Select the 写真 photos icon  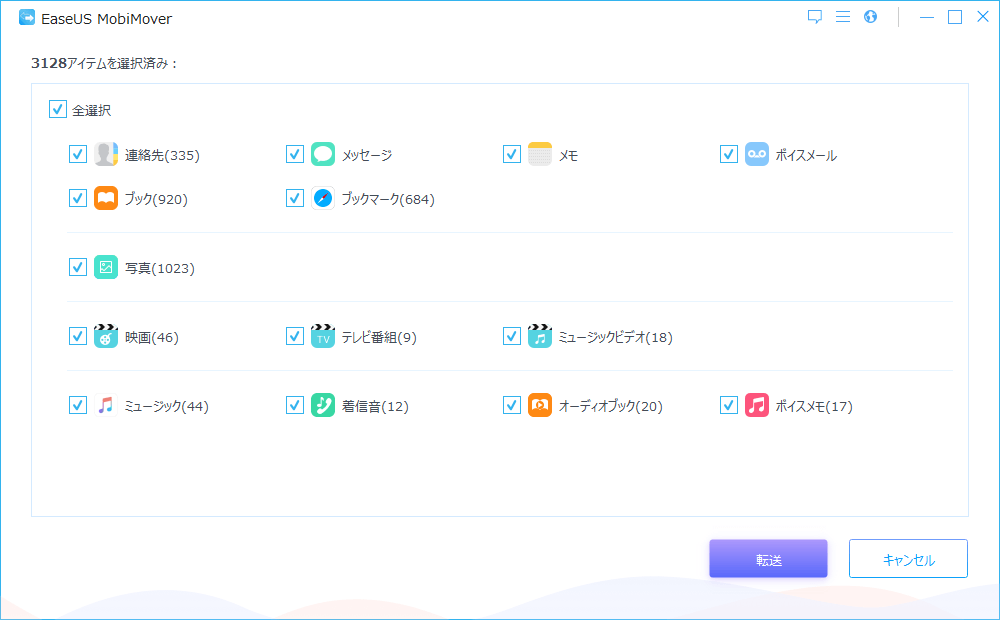tap(104, 267)
